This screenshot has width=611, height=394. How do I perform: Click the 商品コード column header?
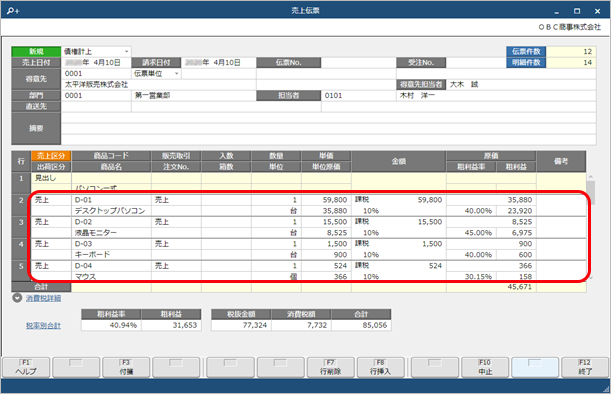[x=111, y=156]
